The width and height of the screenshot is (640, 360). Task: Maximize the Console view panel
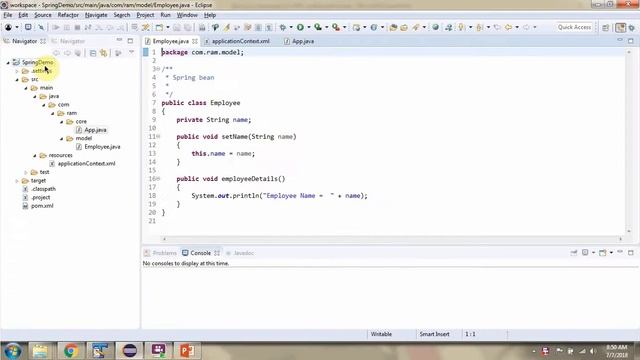pyautogui.click(x=631, y=253)
